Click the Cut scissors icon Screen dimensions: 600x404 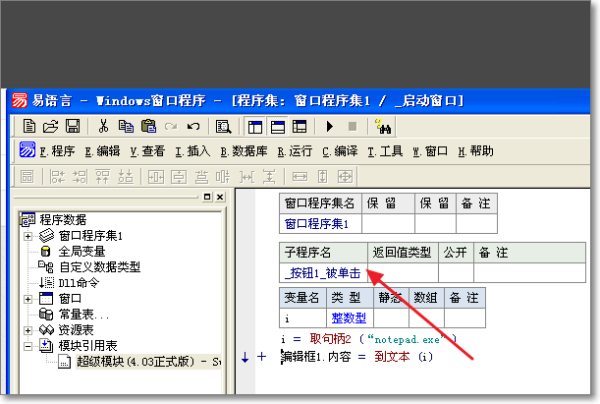pyautogui.click(x=103, y=127)
